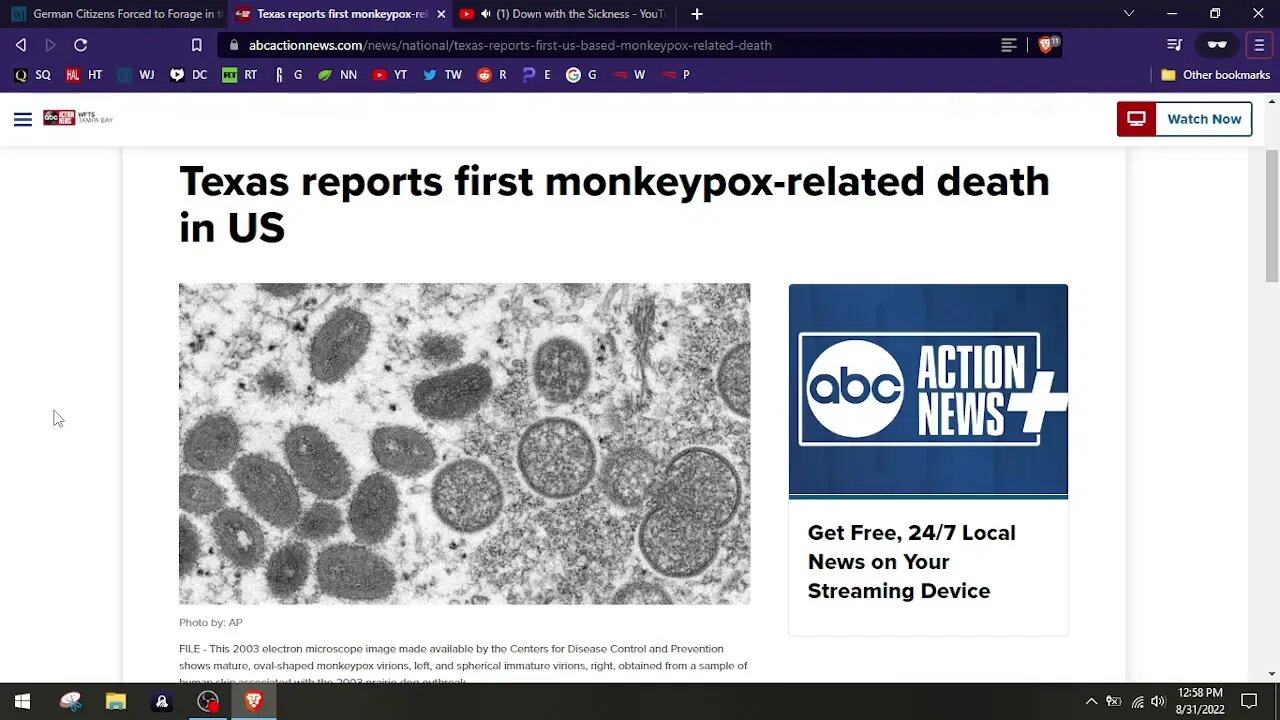Open the YT YouTube bookmark
The height and width of the screenshot is (720, 1280).
click(389, 75)
